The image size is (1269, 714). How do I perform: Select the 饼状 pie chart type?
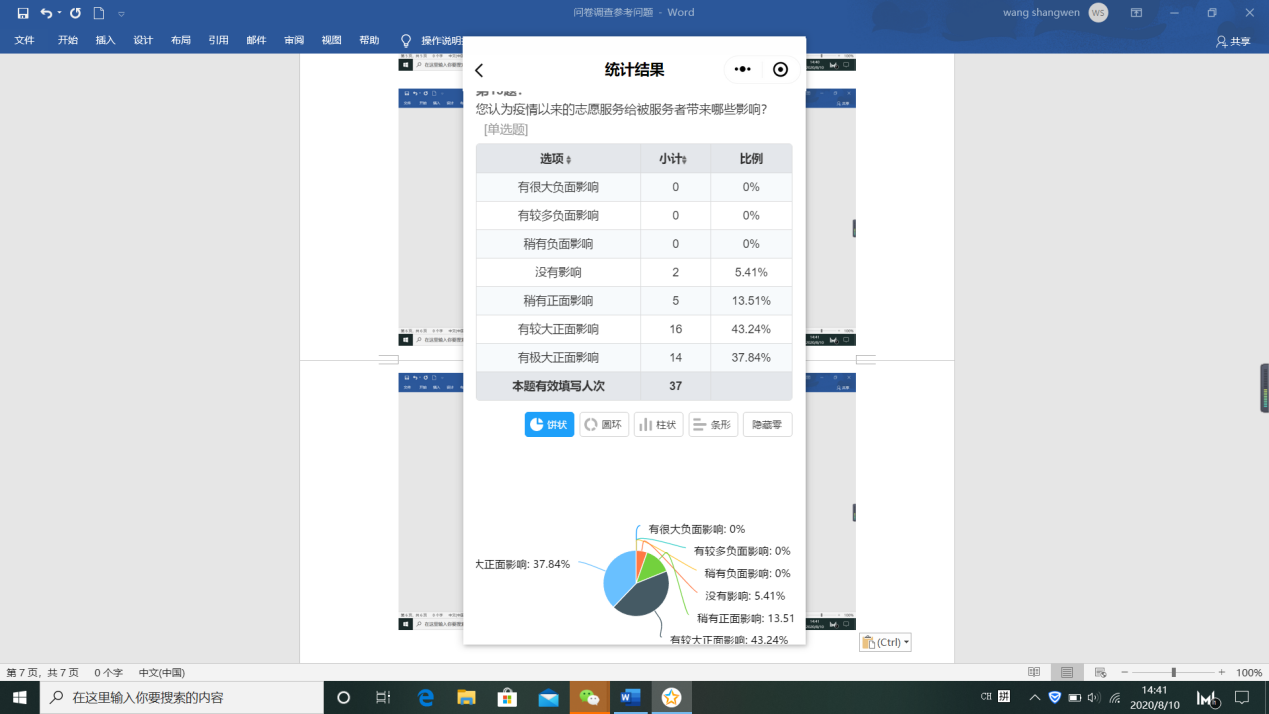pyautogui.click(x=549, y=425)
